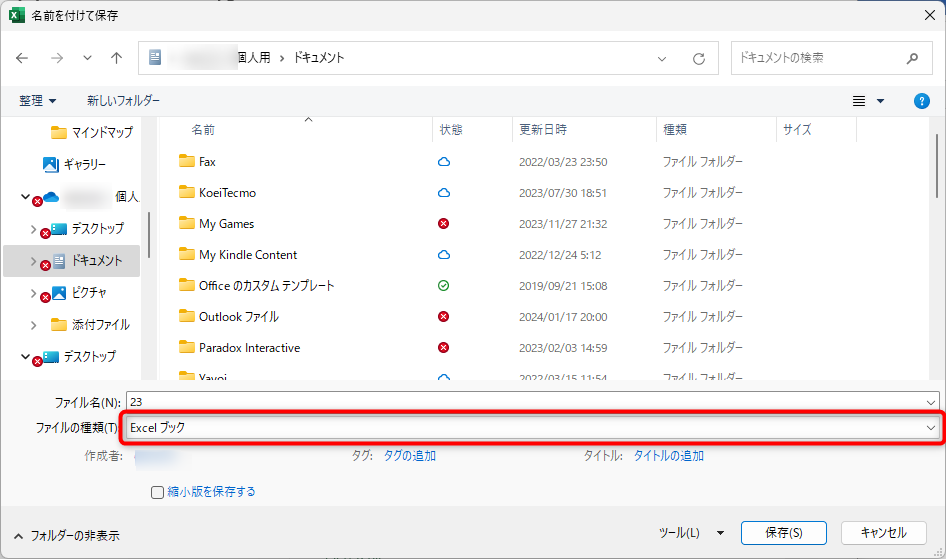Click cloud status icon for My Kindle Content
Image resolution: width=946 pixels, height=559 pixels.
pos(443,255)
